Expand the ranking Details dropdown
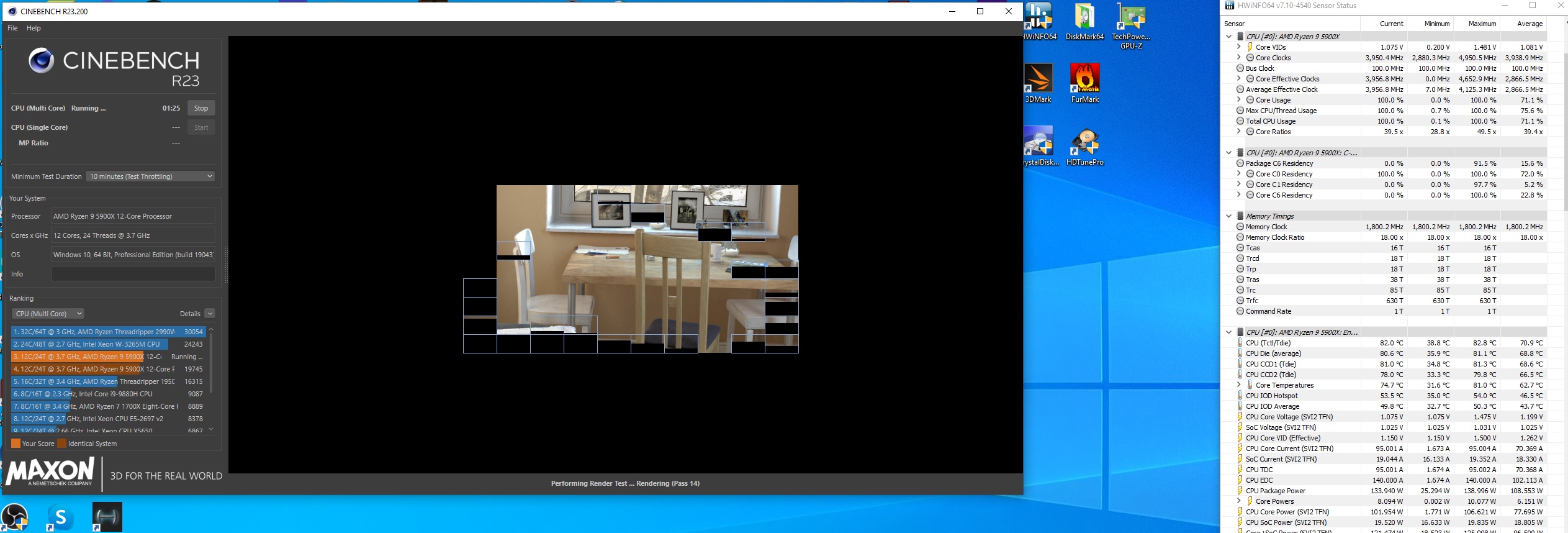The image size is (1568, 533). coord(210,314)
